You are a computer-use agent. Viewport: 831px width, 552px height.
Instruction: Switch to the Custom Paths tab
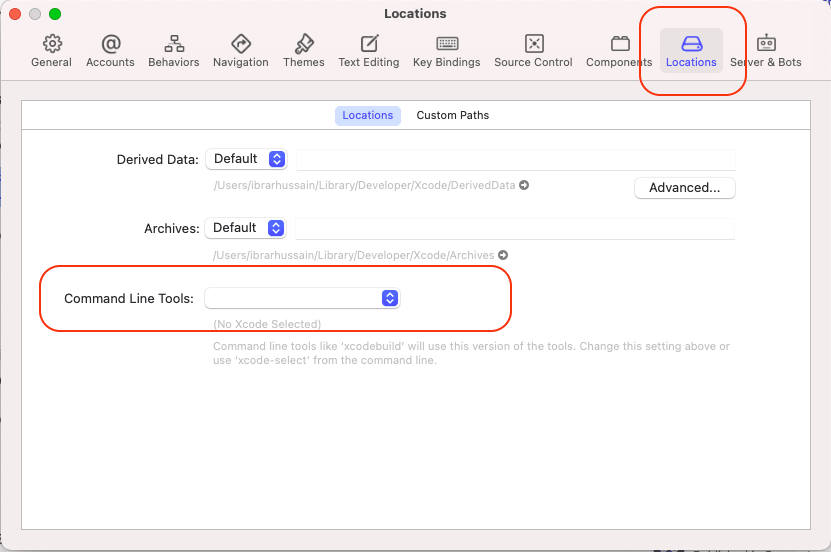pyautogui.click(x=453, y=115)
